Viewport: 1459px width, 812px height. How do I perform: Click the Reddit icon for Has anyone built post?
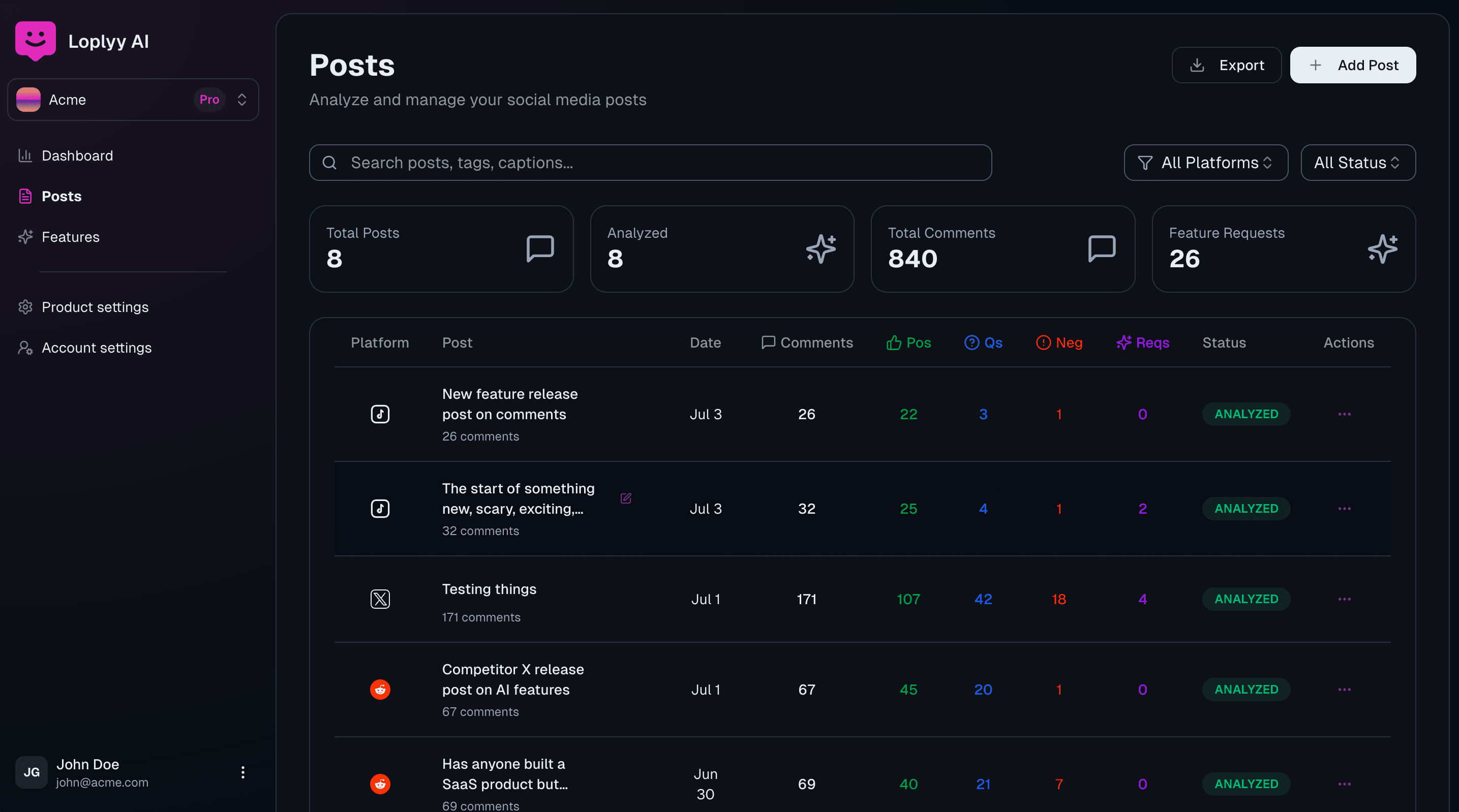380,784
